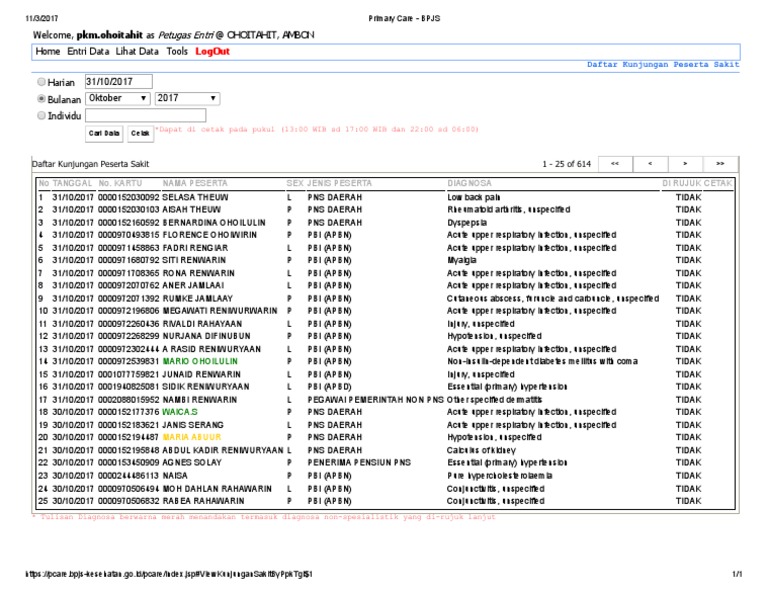This screenshot has width=768, height=594.
Task: Open the 2017 year dropdown
Action: pyautogui.click(x=187, y=99)
